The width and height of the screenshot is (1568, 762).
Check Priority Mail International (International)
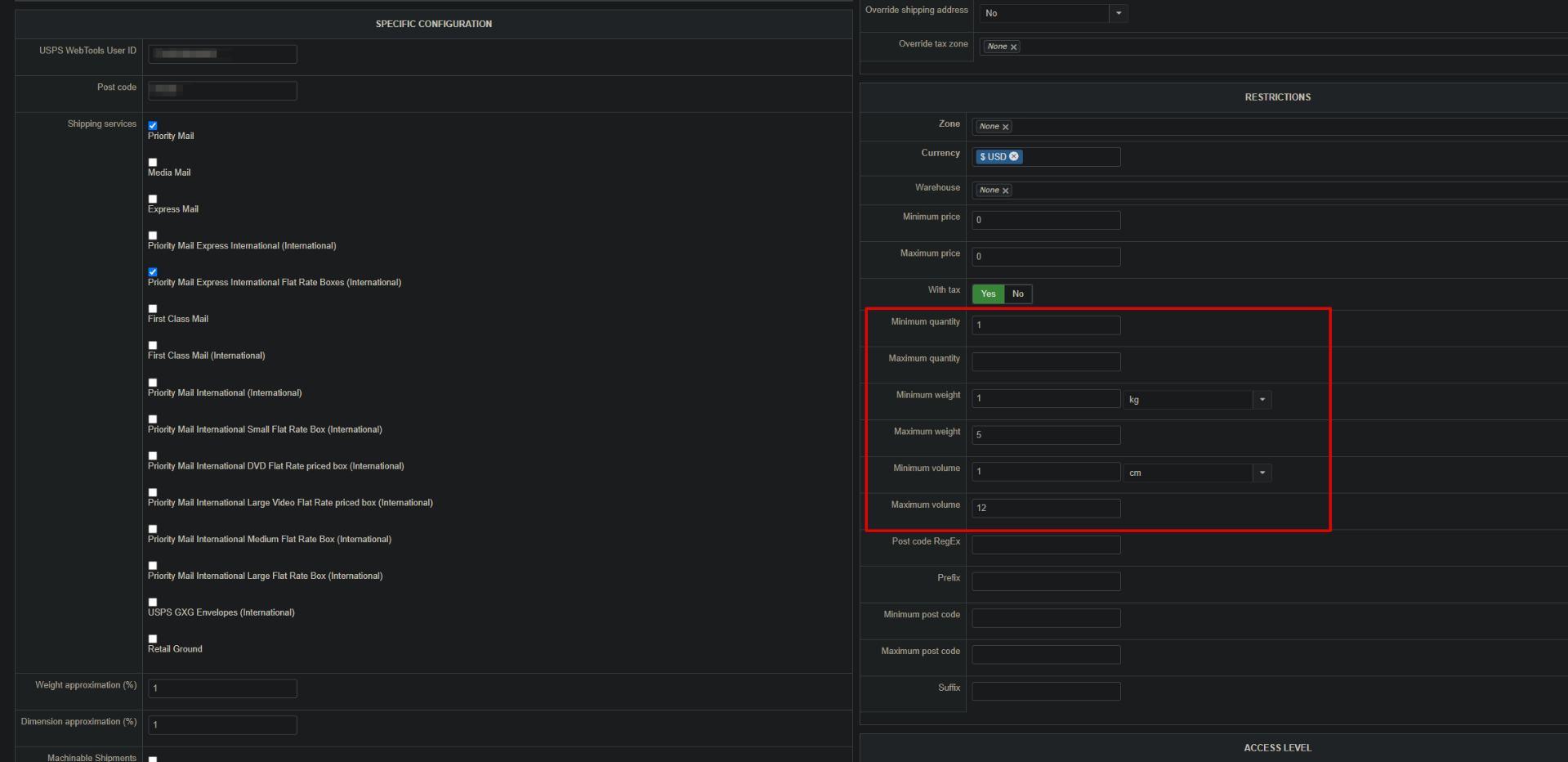153,383
